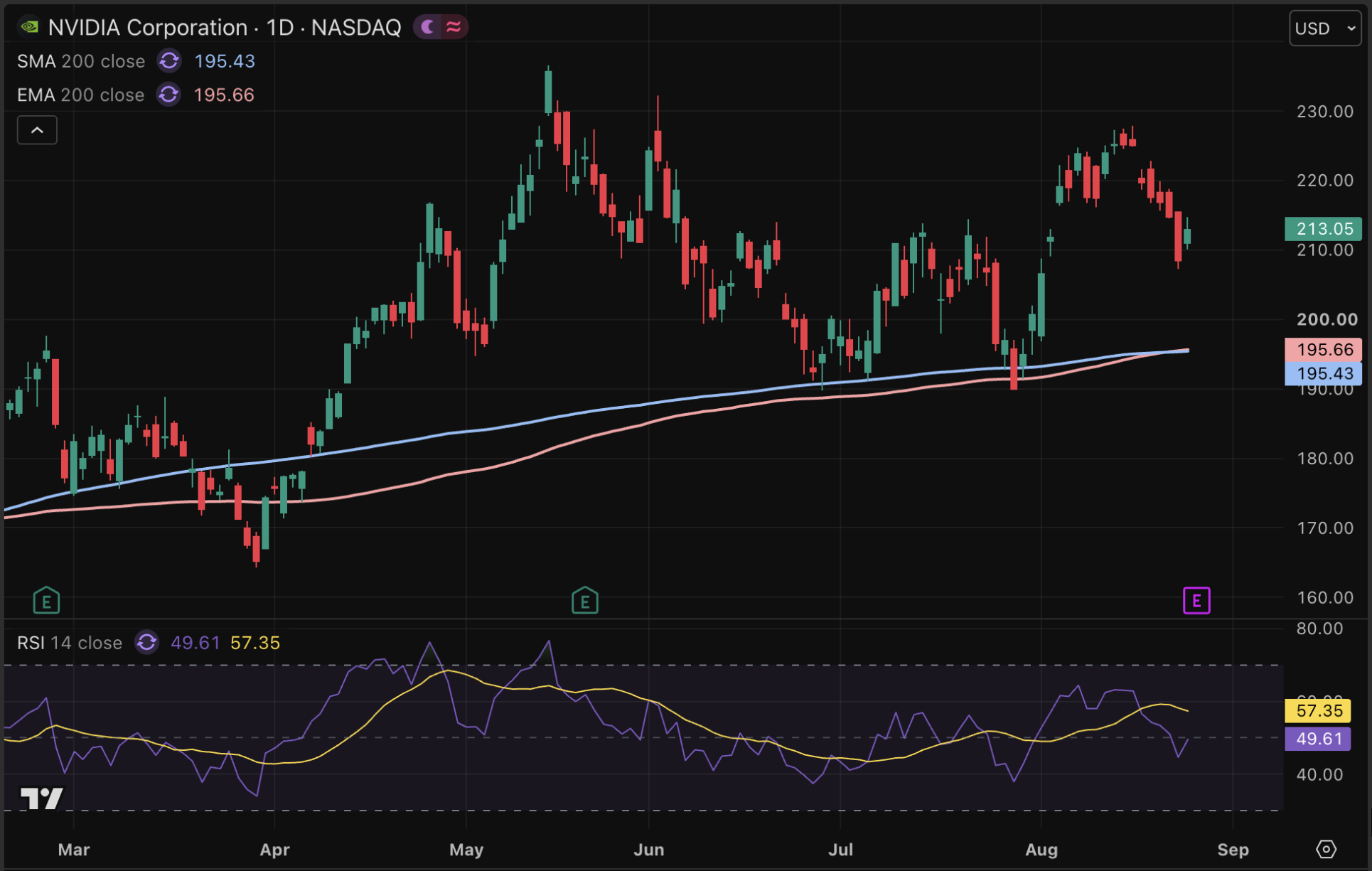Click the Mar label on the time axis

point(74,850)
